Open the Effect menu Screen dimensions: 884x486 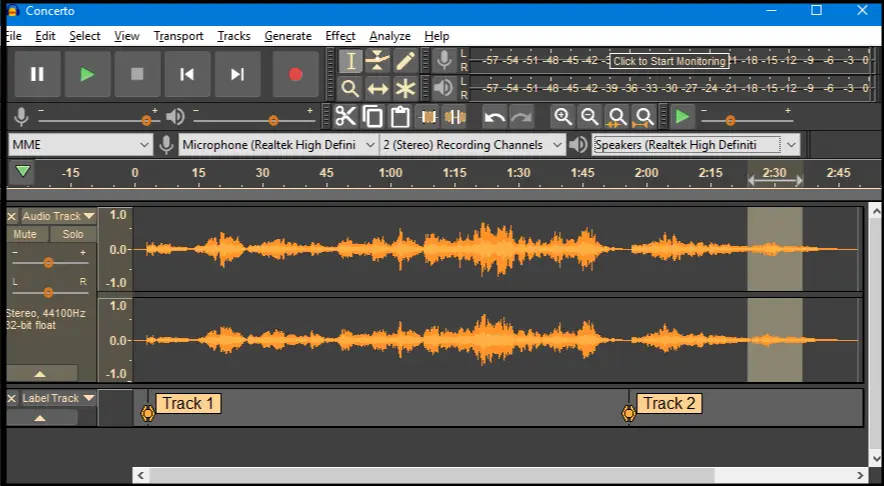tap(340, 36)
